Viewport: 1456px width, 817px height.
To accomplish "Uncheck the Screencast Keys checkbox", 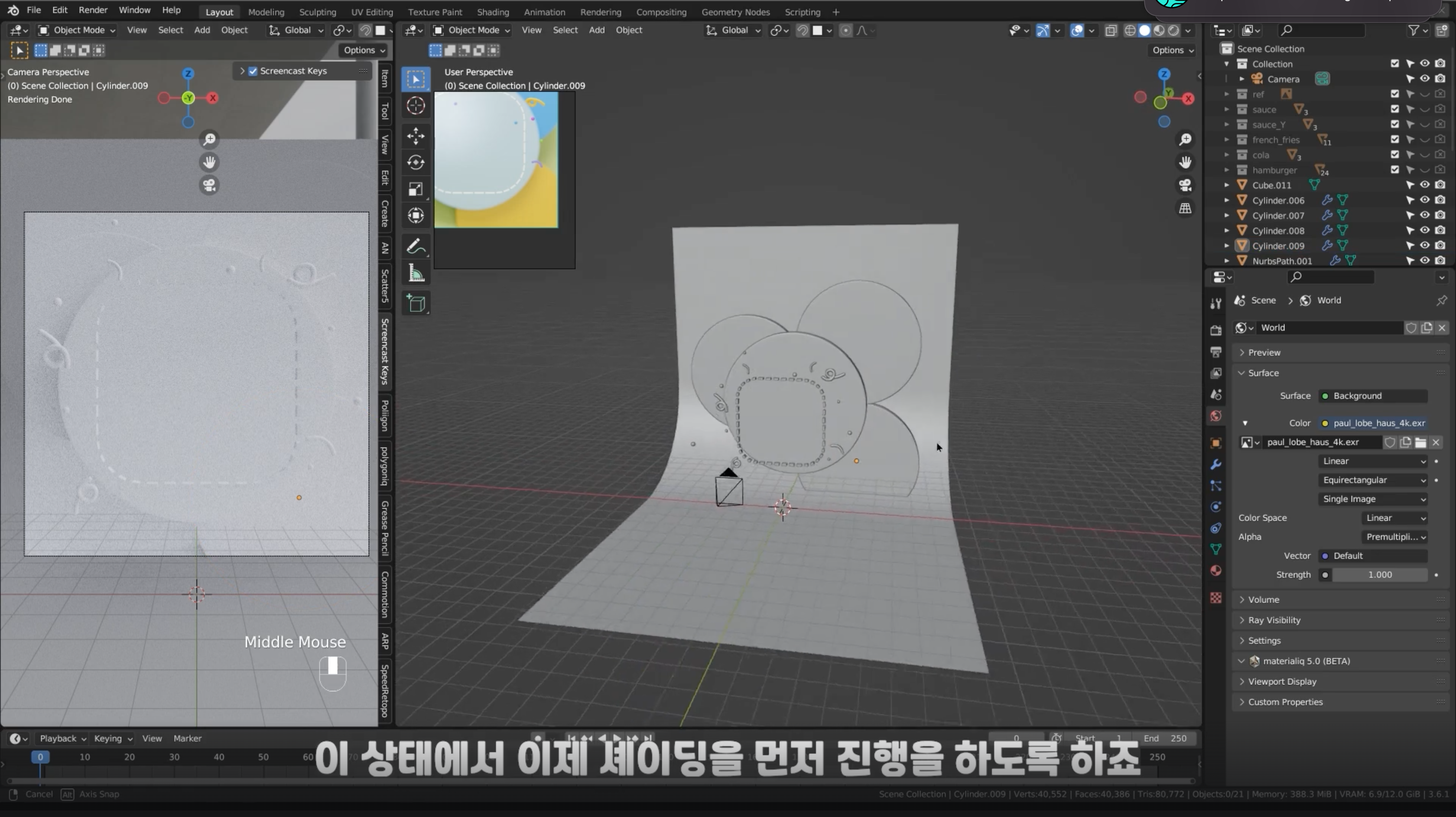I will click(253, 71).
